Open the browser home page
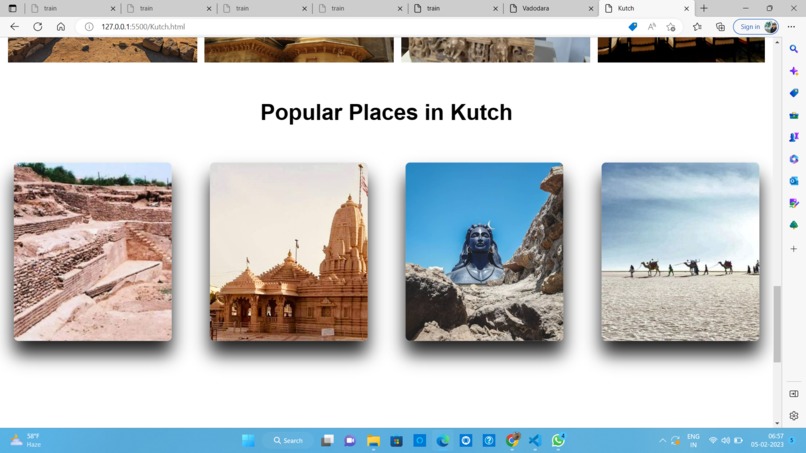Viewport: 806px width, 453px height. pos(61,27)
